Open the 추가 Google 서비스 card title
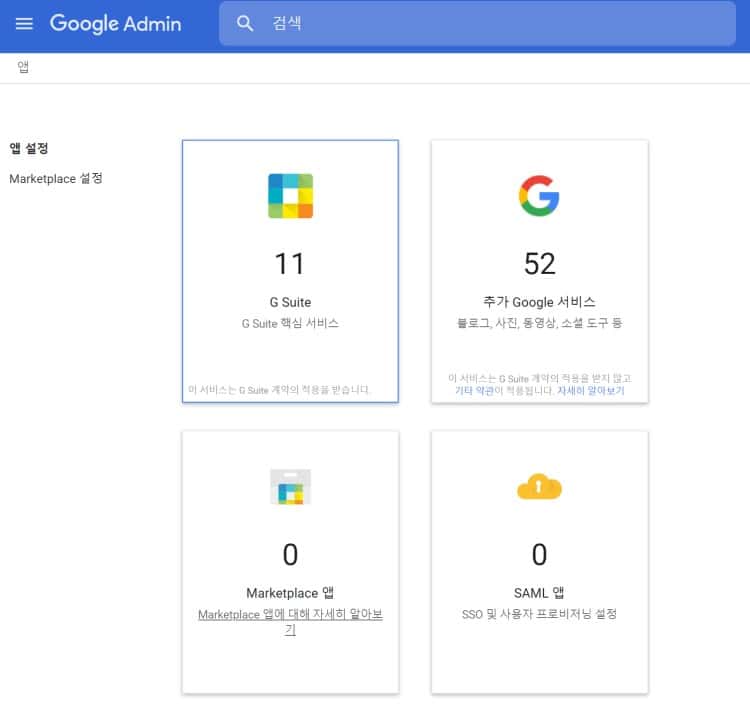The image size is (750, 713). [x=539, y=301]
